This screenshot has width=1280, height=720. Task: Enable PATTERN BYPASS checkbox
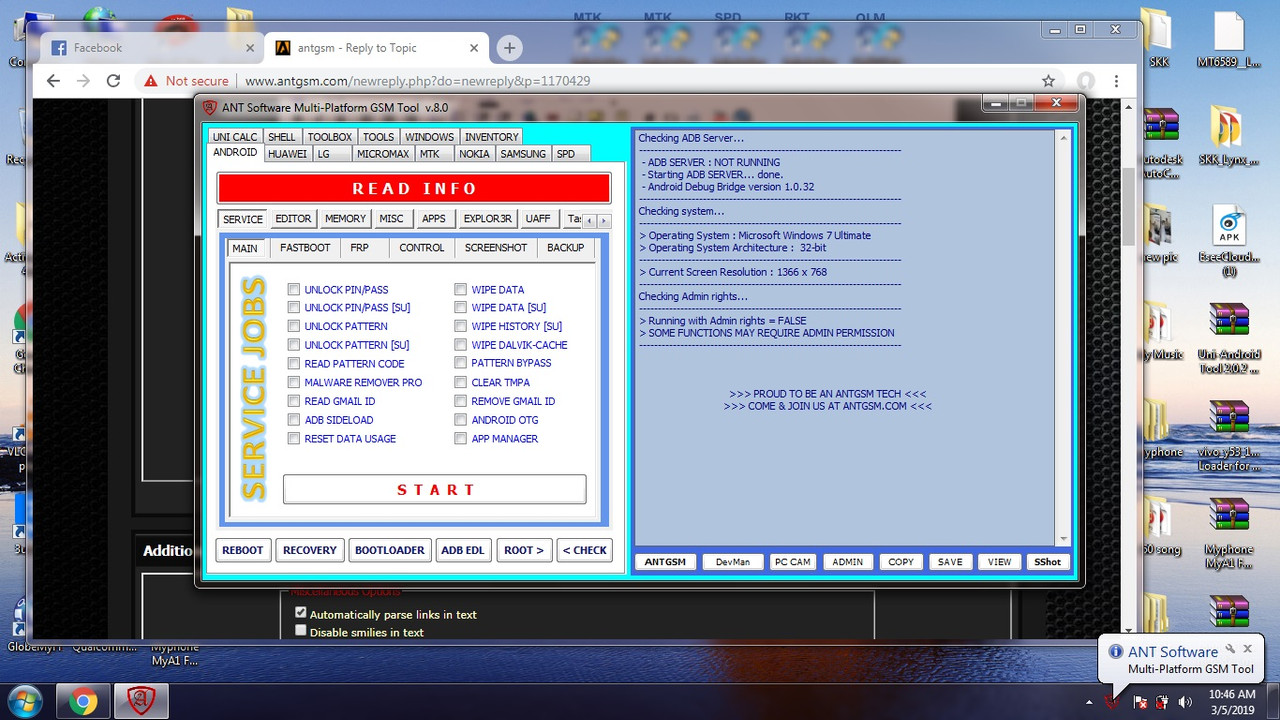(461, 363)
